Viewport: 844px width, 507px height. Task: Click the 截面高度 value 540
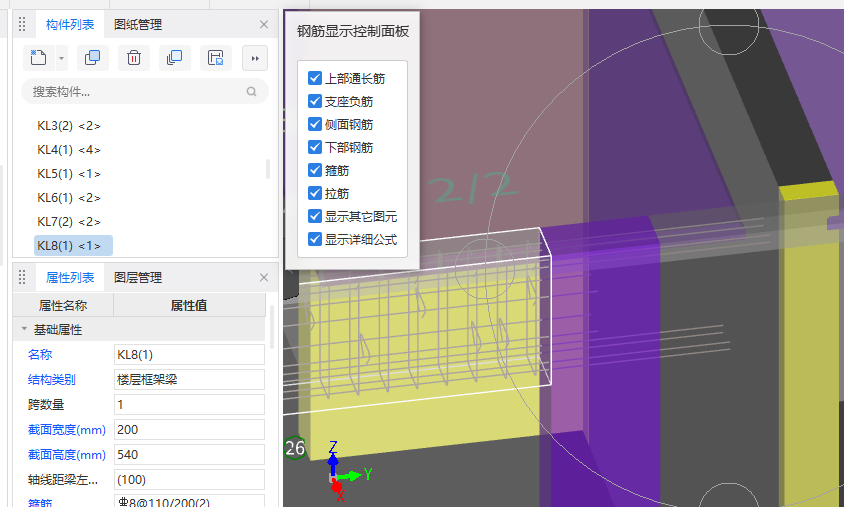coord(189,455)
